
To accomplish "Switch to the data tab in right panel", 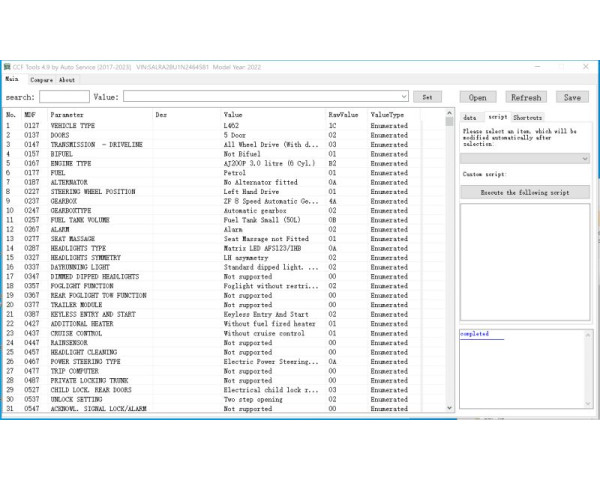I will click(x=471, y=117).
